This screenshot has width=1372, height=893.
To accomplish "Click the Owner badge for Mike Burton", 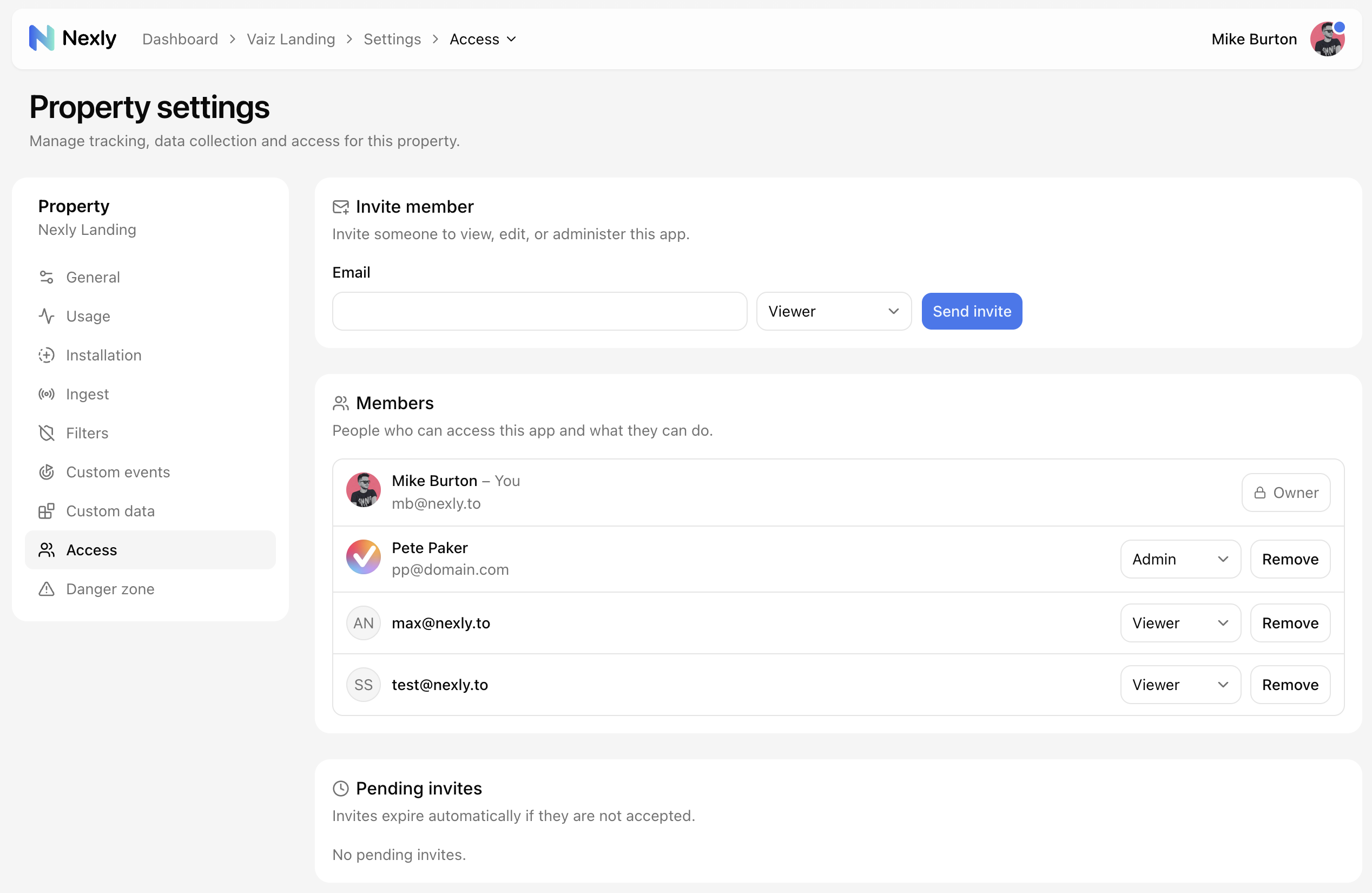I will click(1286, 493).
